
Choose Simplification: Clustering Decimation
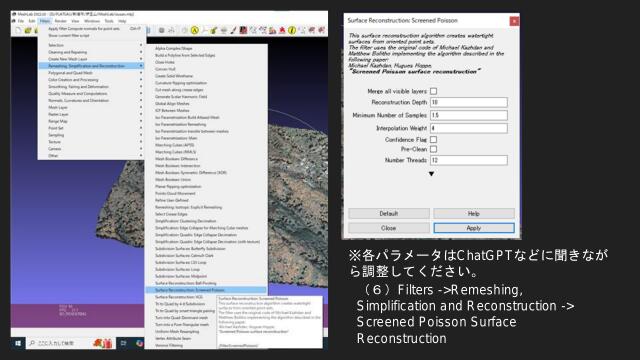pyautogui.click(x=207, y=221)
